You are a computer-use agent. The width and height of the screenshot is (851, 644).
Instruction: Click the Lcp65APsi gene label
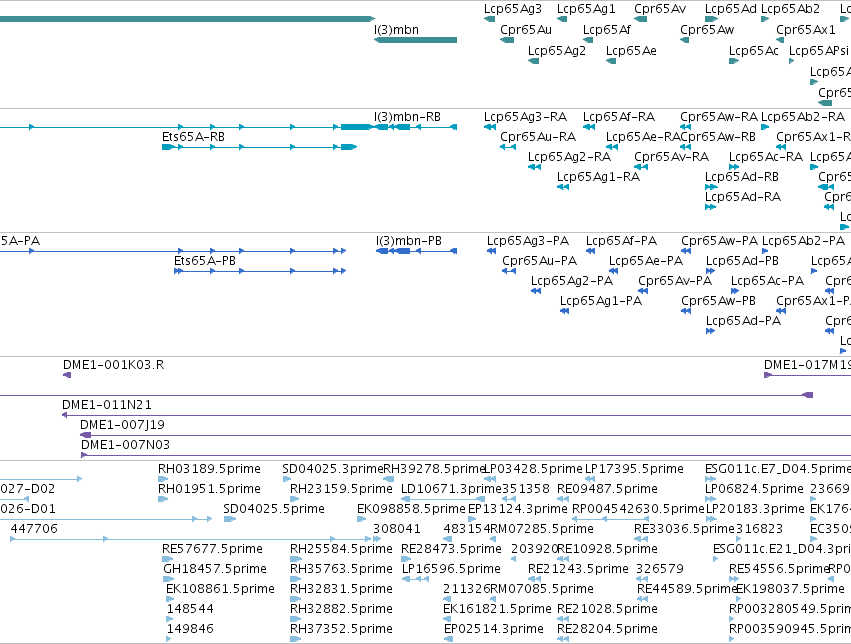point(818,51)
